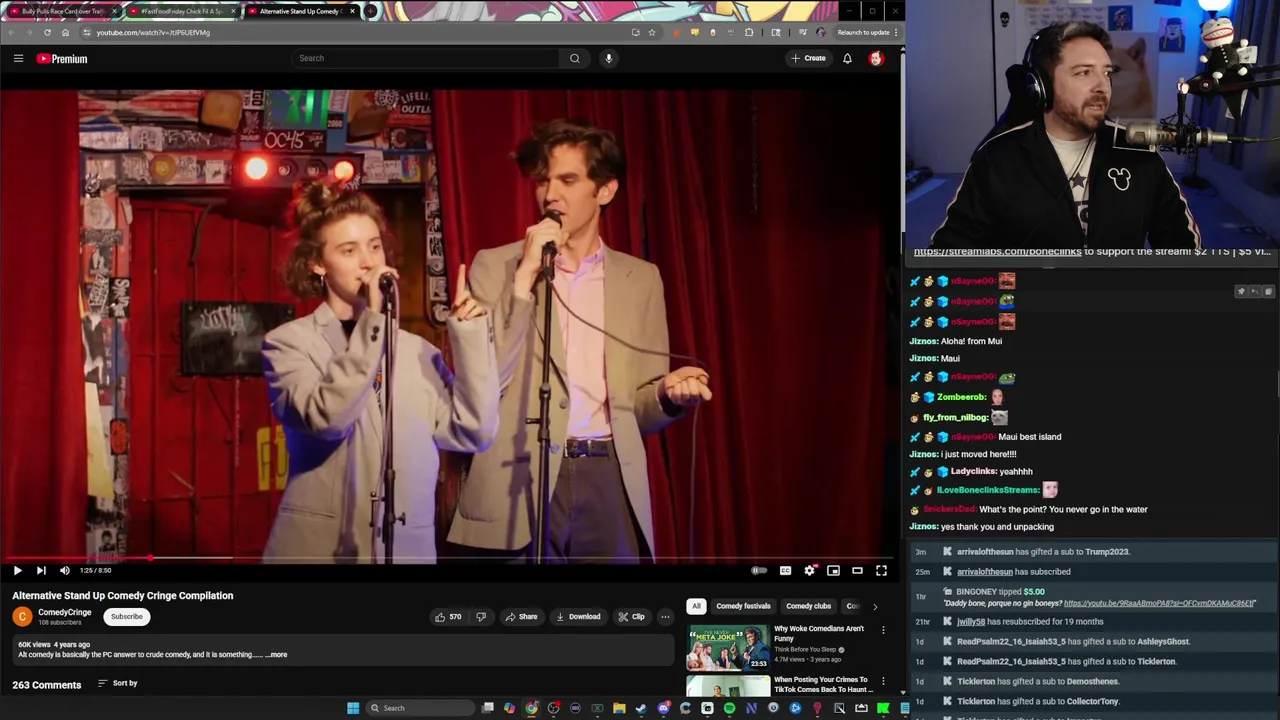Open the comments Sort by dropdown
The image size is (1280, 720).
coord(117,683)
